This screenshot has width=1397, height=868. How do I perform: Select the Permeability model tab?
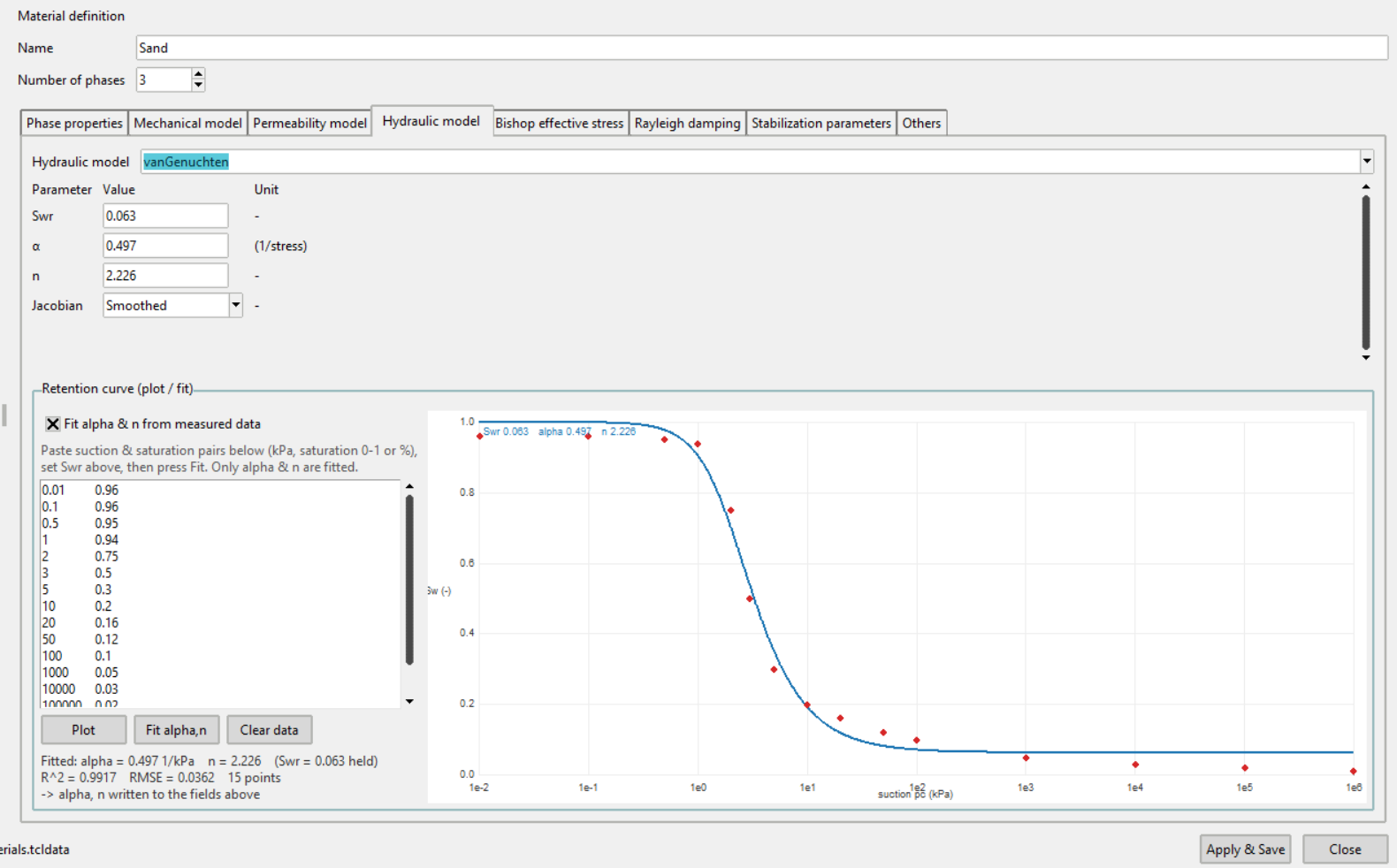click(x=309, y=123)
